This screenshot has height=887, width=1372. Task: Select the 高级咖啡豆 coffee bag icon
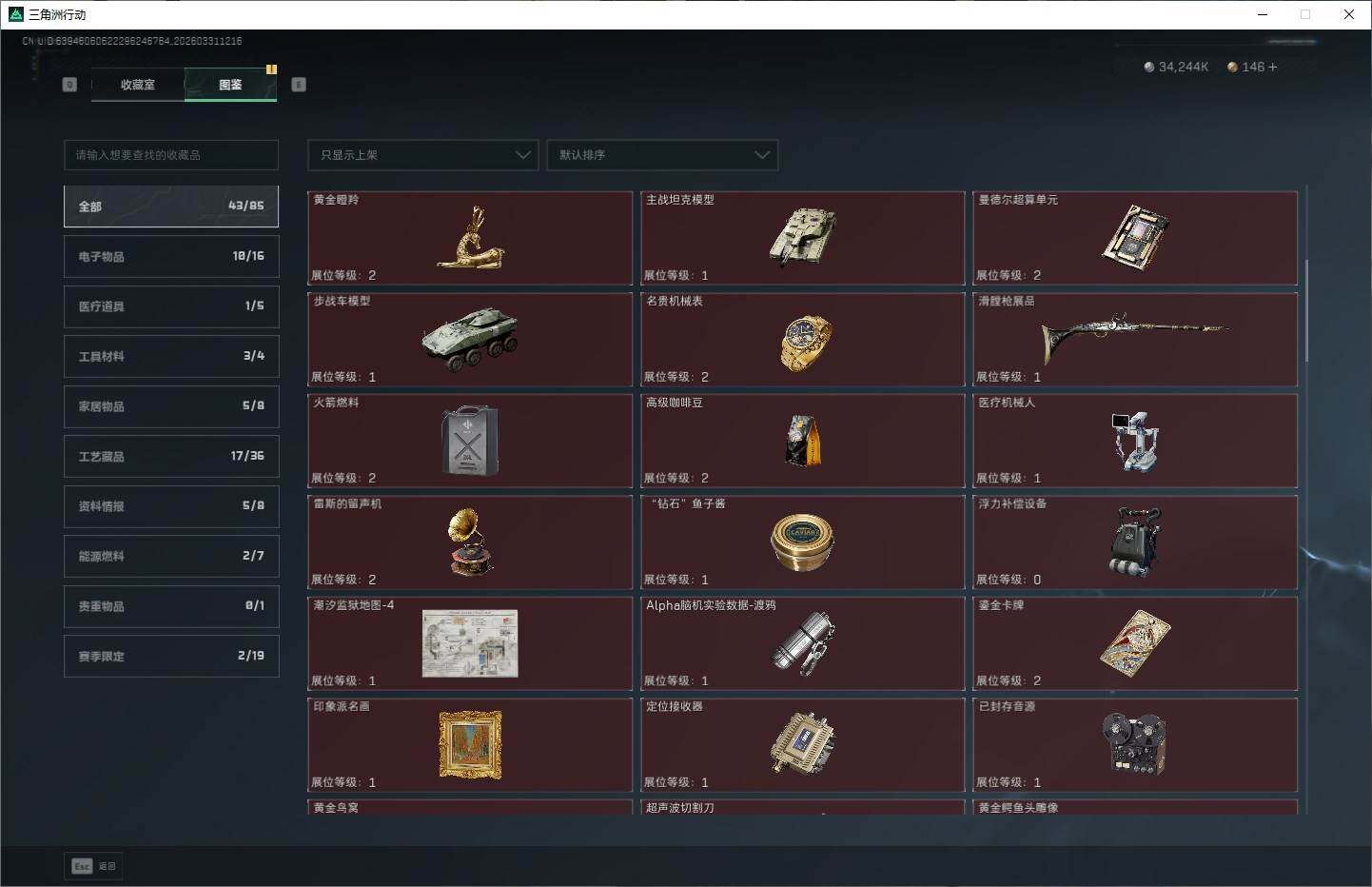point(803,440)
